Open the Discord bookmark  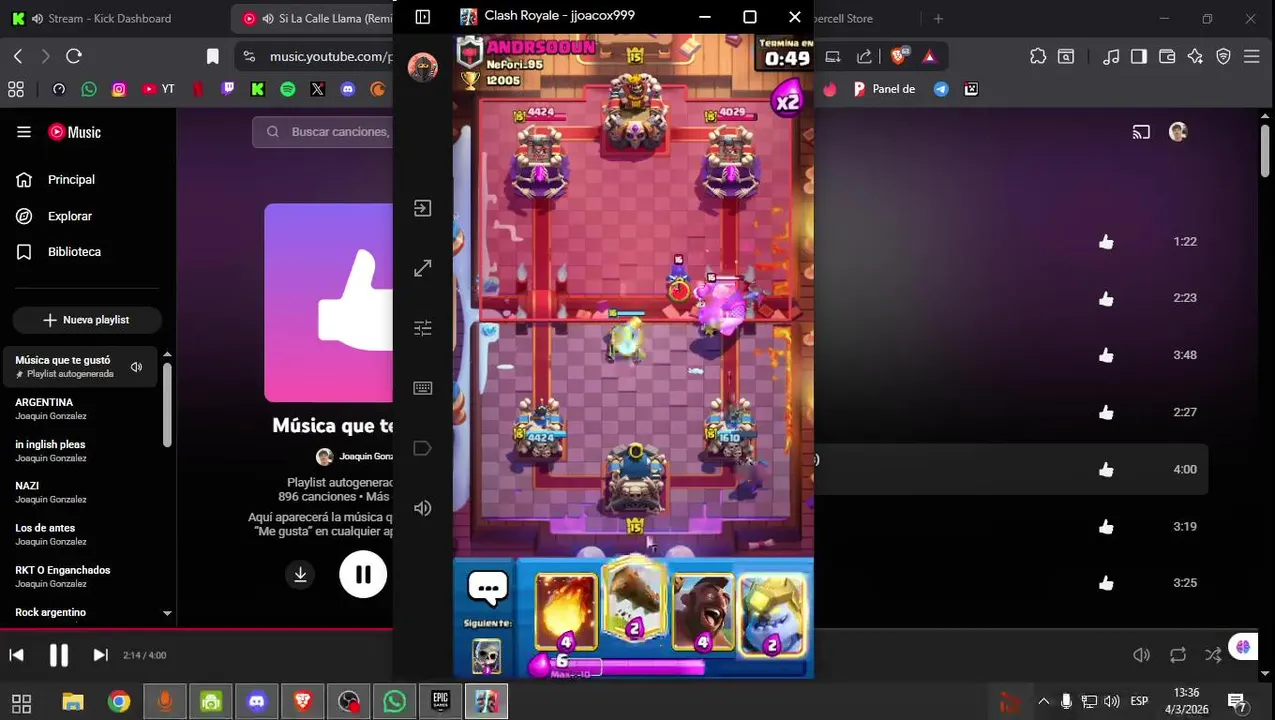347,89
